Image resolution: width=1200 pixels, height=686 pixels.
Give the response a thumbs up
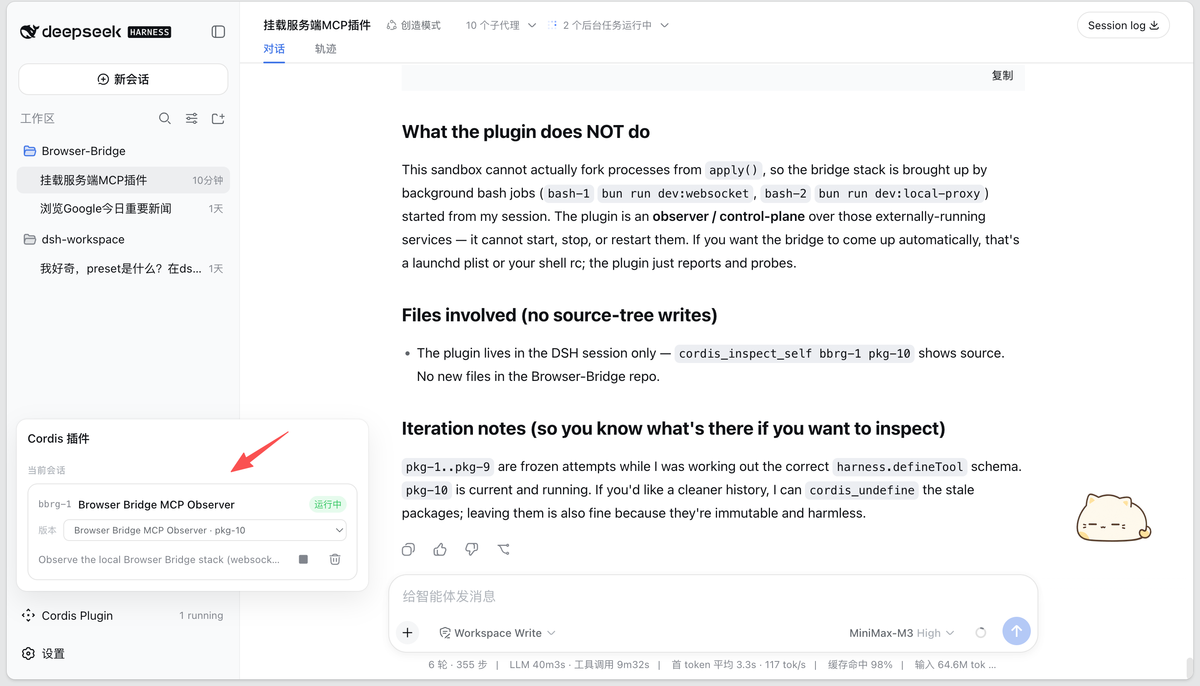[440, 549]
